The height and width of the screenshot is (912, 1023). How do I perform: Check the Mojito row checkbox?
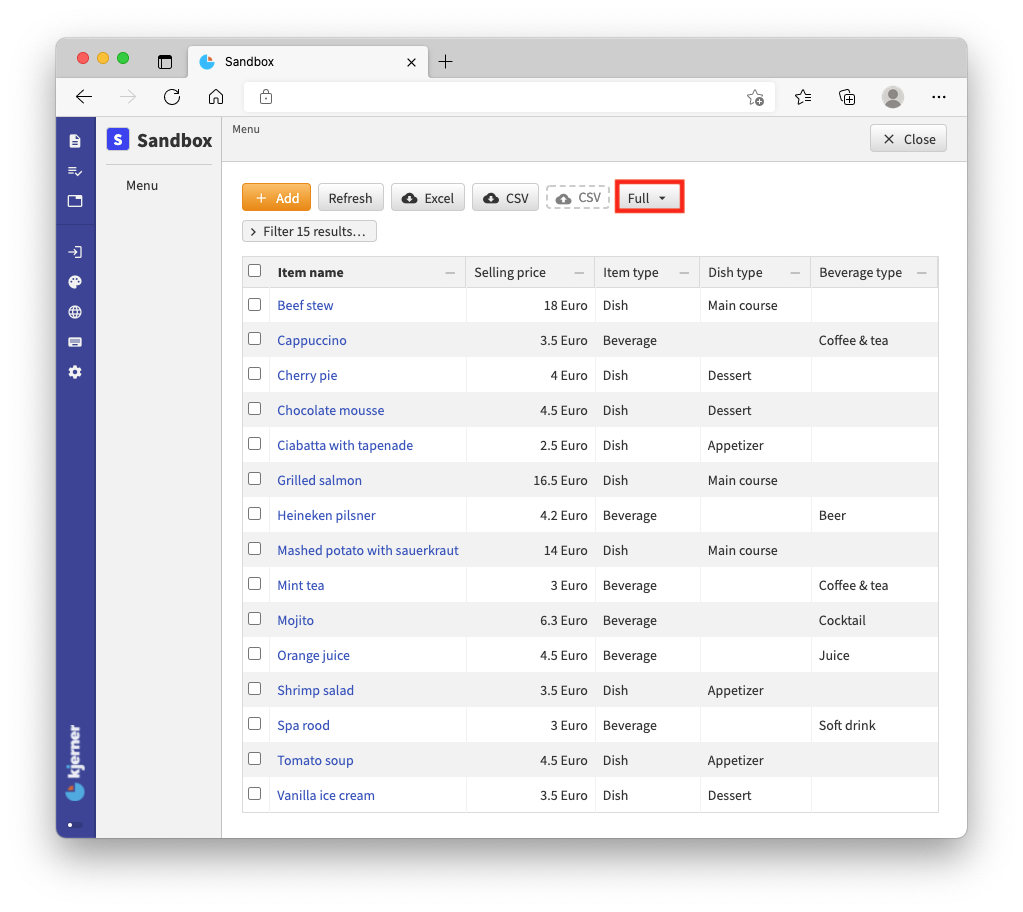coord(254,619)
